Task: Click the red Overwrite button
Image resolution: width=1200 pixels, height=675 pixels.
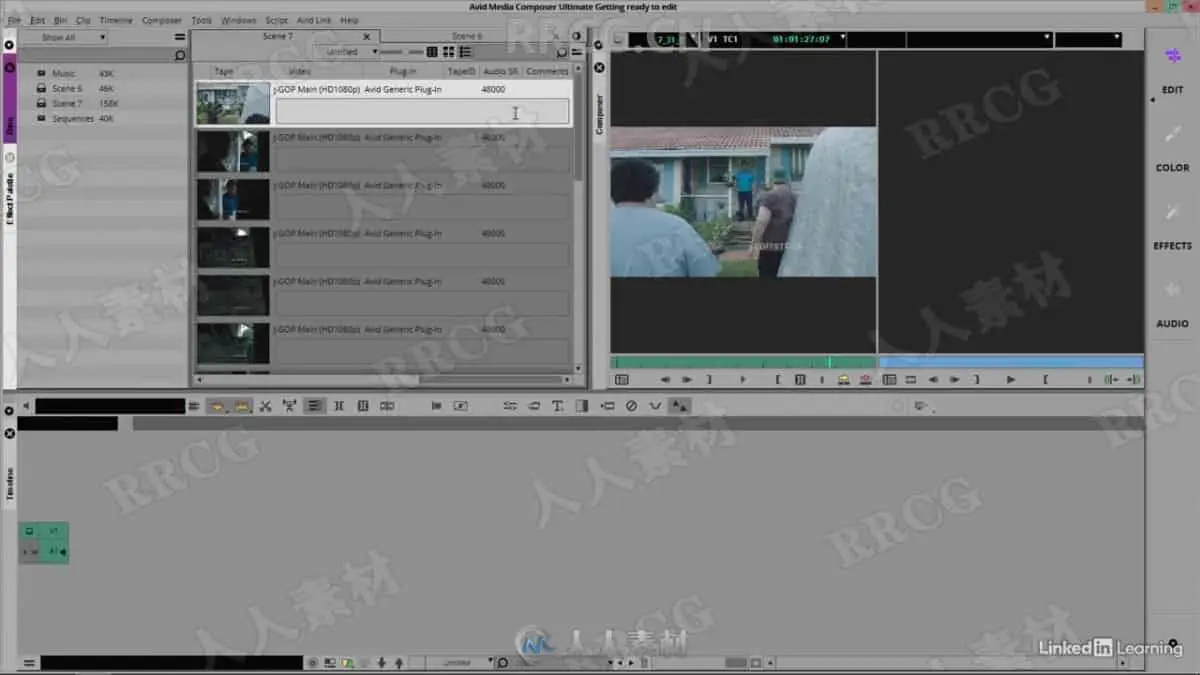Action: [865, 380]
